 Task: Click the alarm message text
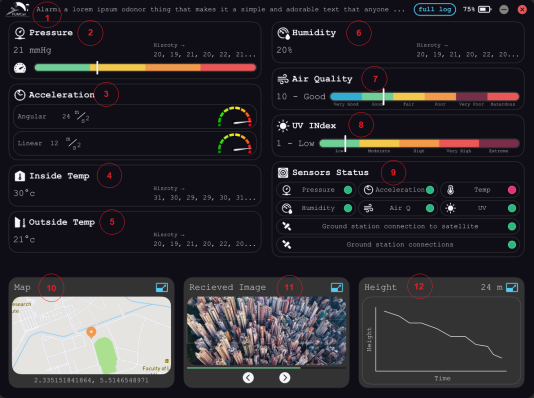(x=220, y=10)
